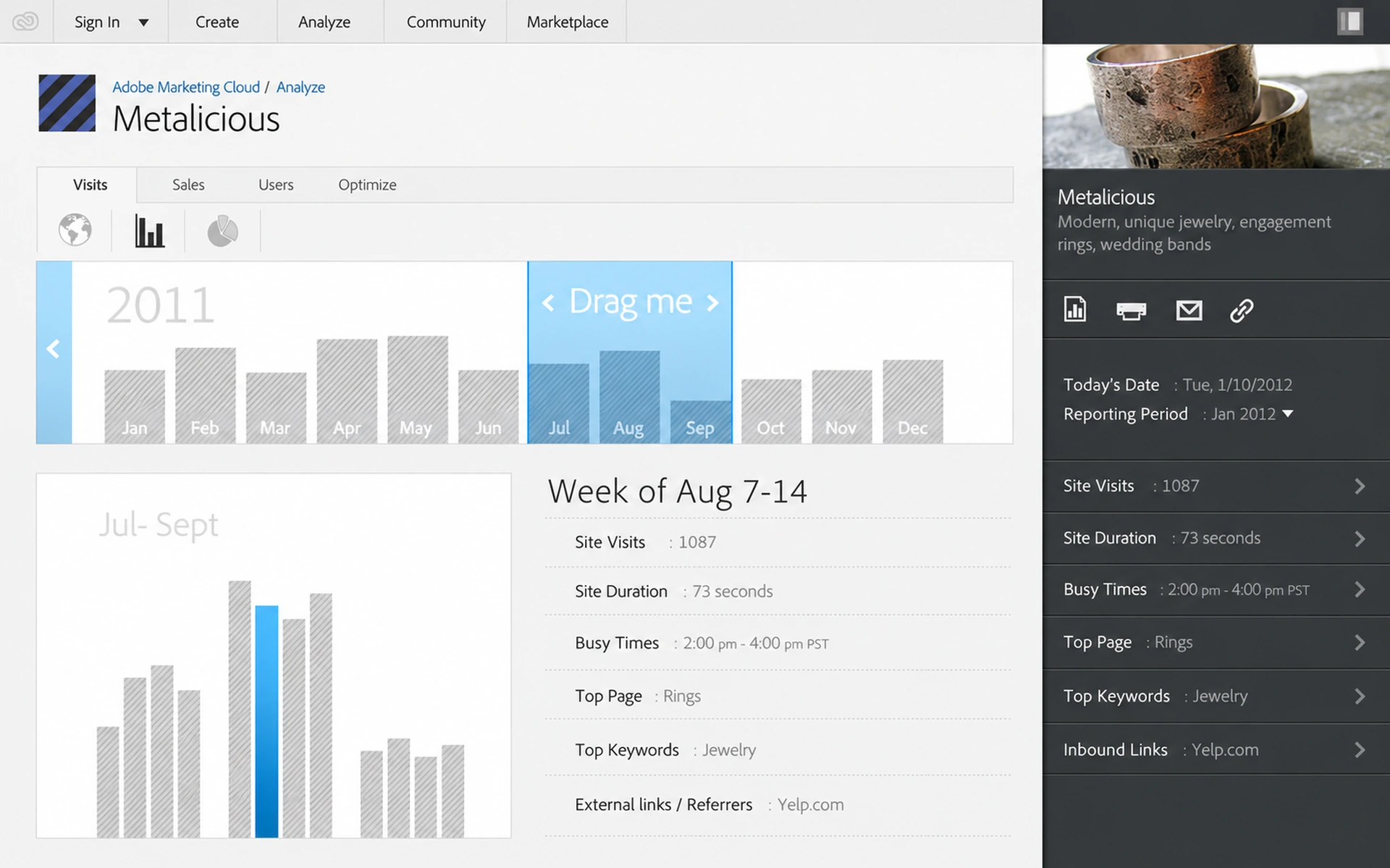Image resolution: width=1390 pixels, height=868 pixels.
Task: Switch to the Sales tab
Action: coord(188,185)
